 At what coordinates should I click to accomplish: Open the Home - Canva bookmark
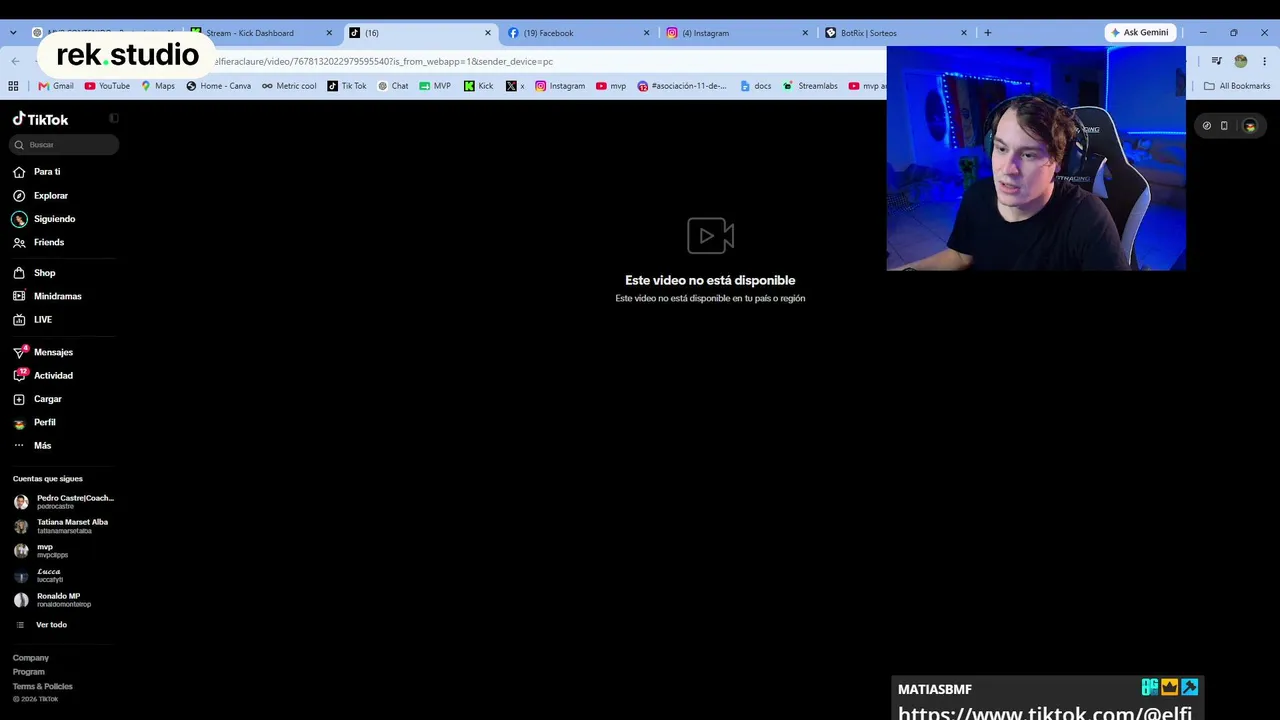[219, 86]
